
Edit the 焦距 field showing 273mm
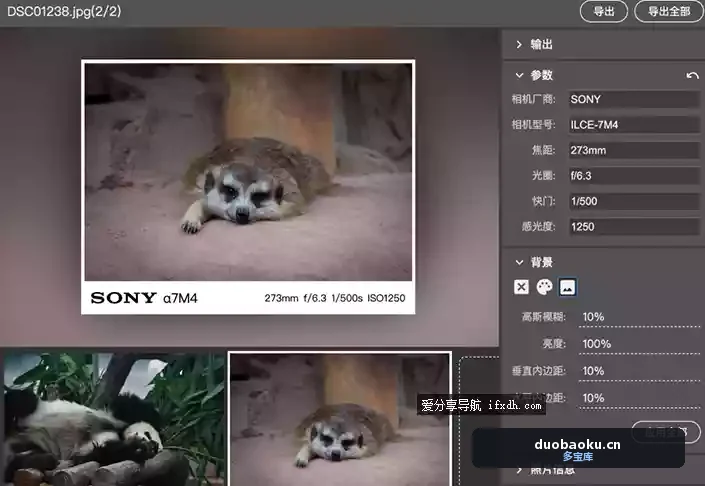[634, 150]
